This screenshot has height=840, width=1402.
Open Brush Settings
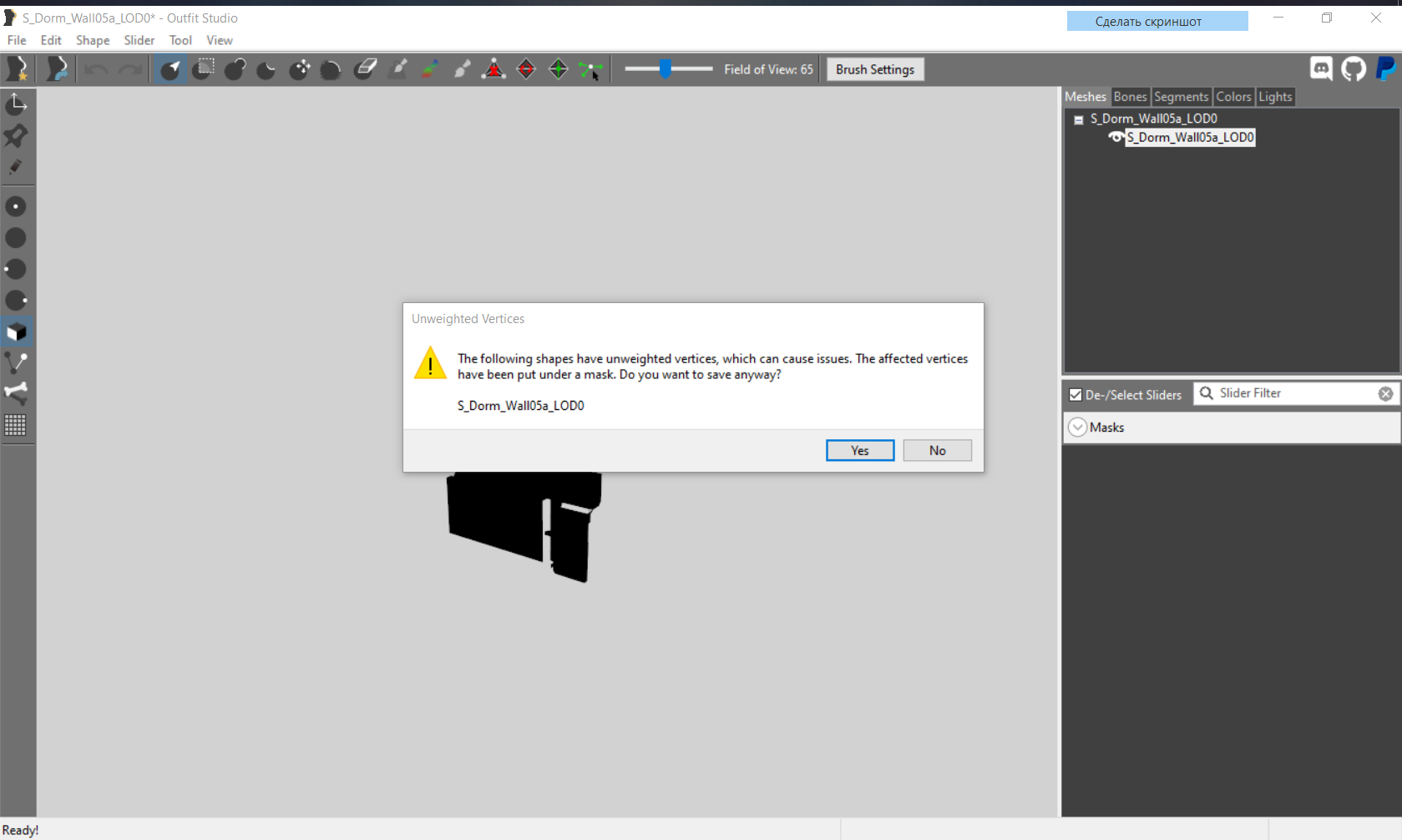pyautogui.click(x=874, y=69)
